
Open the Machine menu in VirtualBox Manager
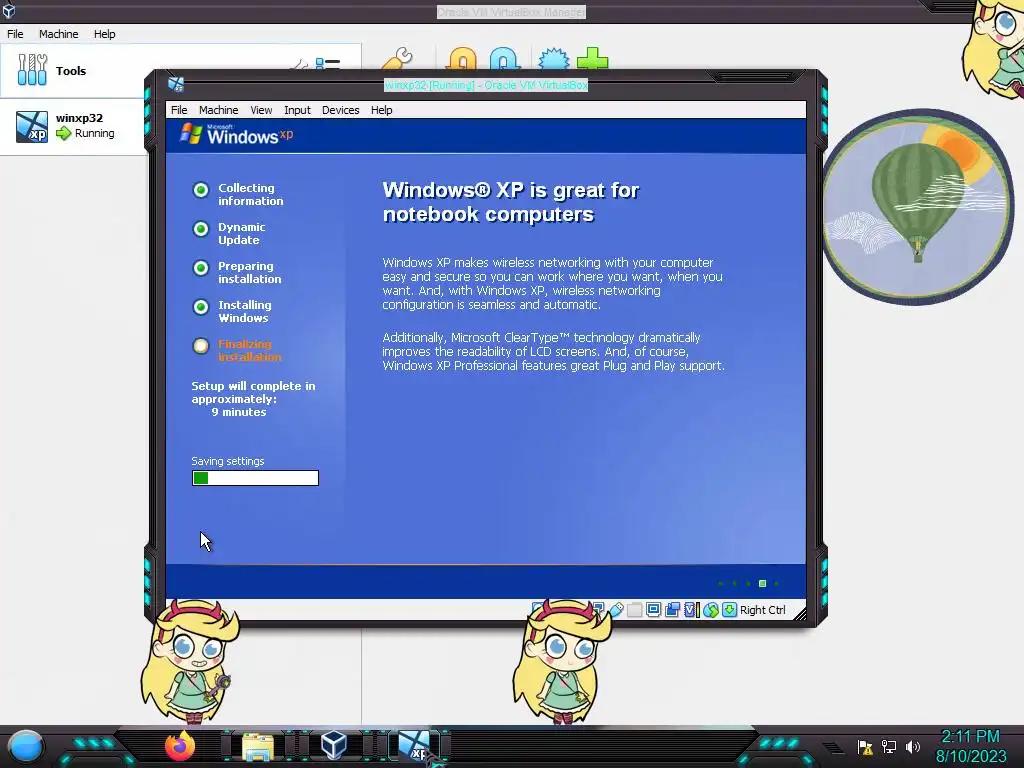pyautogui.click(x=58, y=34)
